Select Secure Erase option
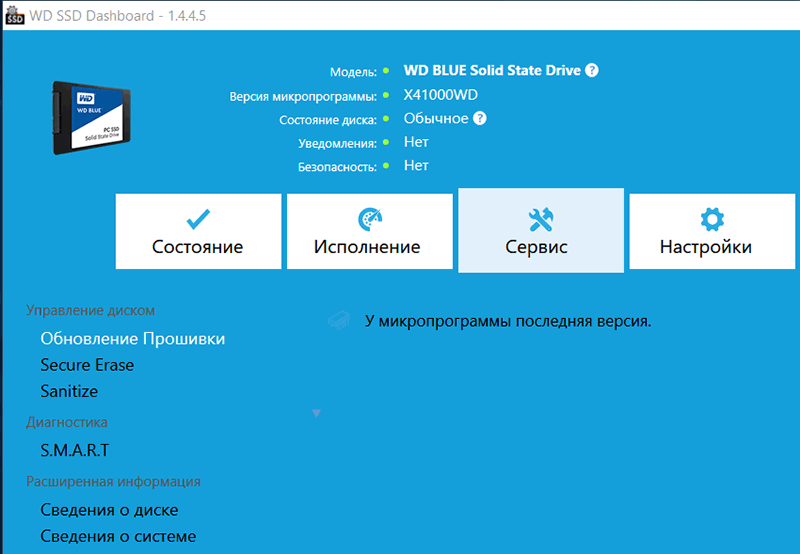The image size is (800, 554). (x=87, y=365)
